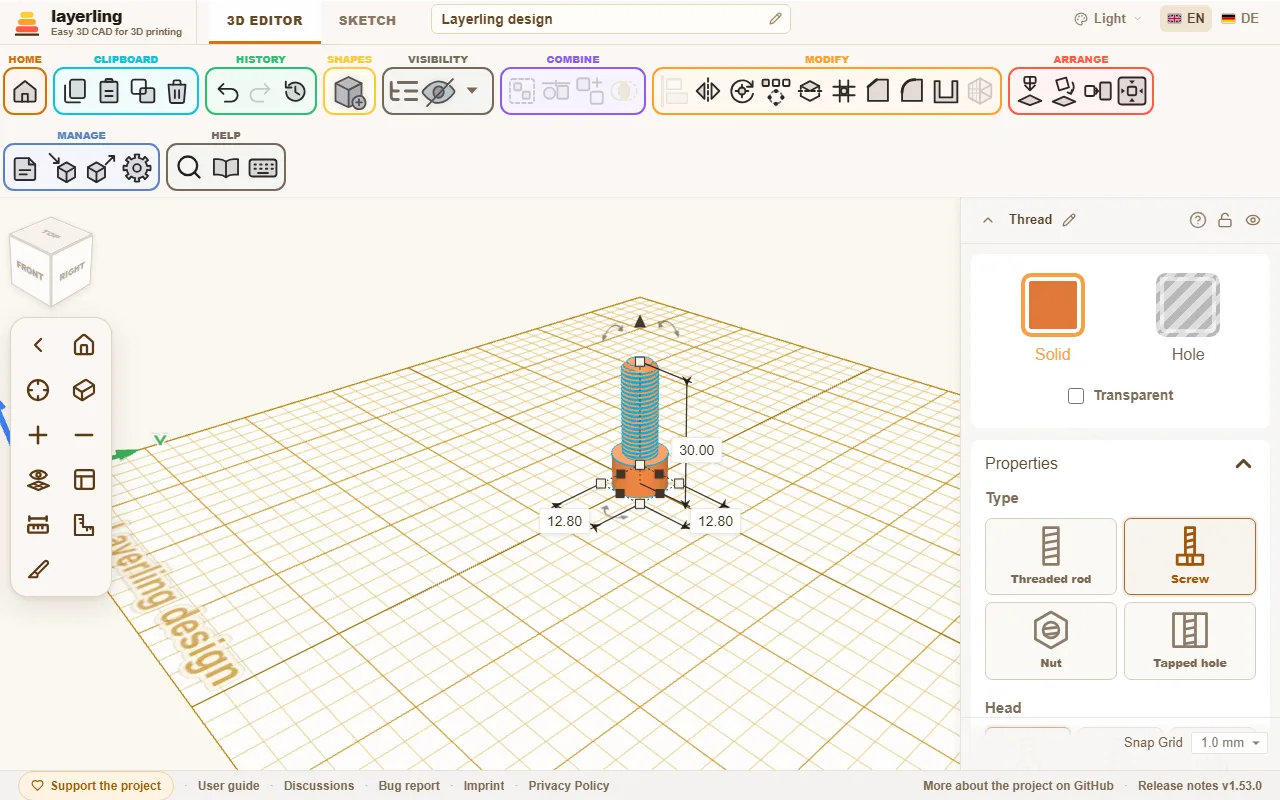
Task: Click the trash delete icon in Clipboard
Action: [177, 92]
